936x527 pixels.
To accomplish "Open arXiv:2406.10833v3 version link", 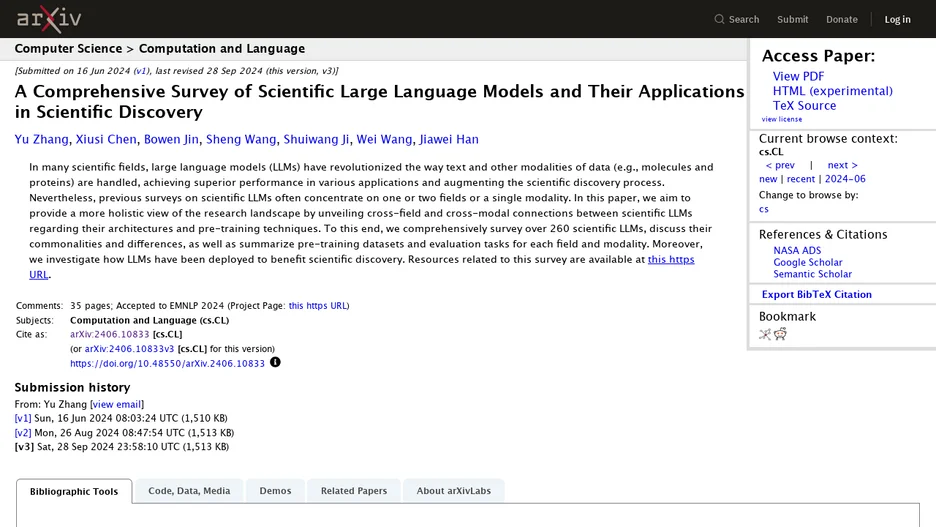I will pyautogui.click(x=129, y=349).
